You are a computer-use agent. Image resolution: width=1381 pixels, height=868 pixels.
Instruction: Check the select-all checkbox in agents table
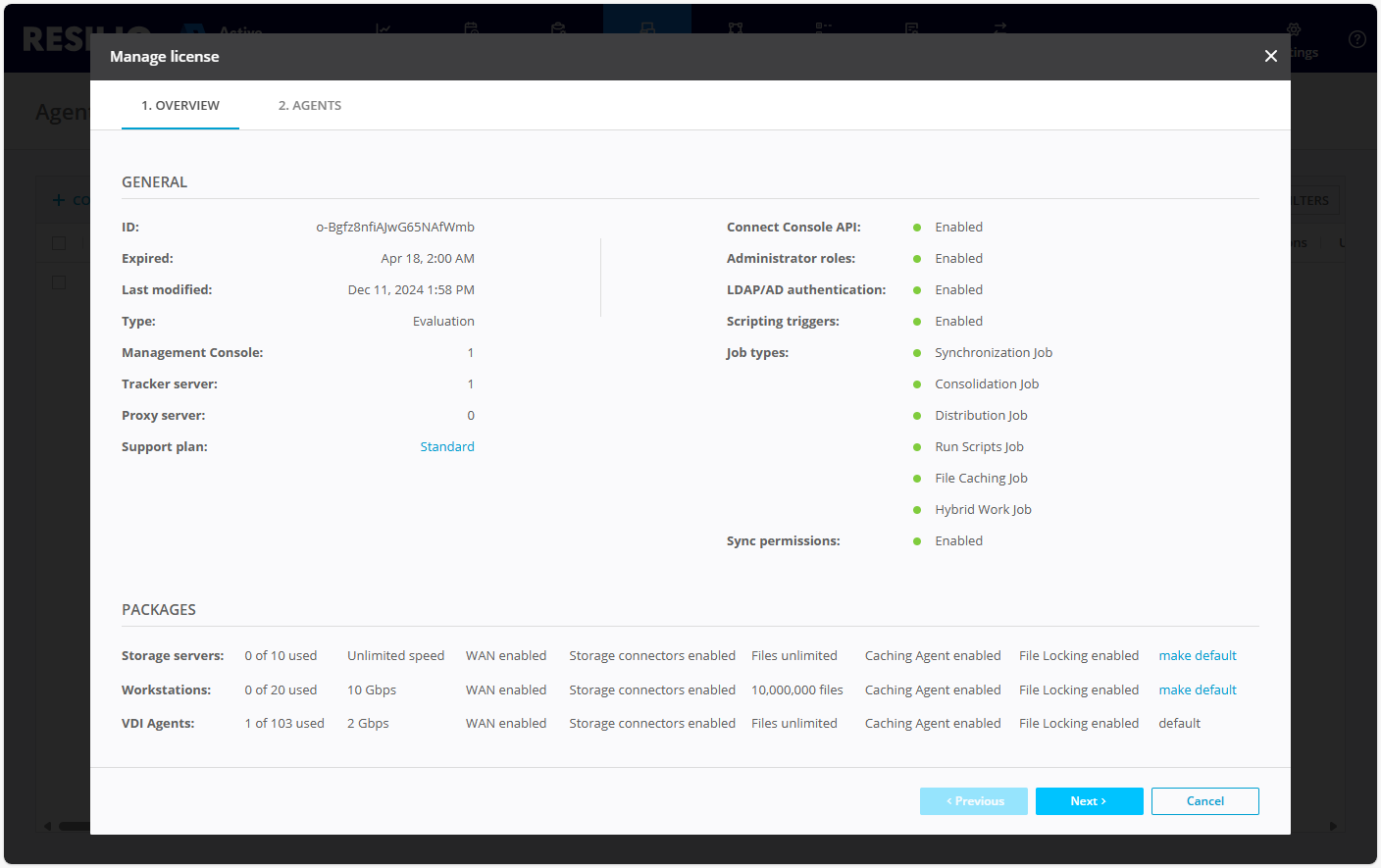59,242
